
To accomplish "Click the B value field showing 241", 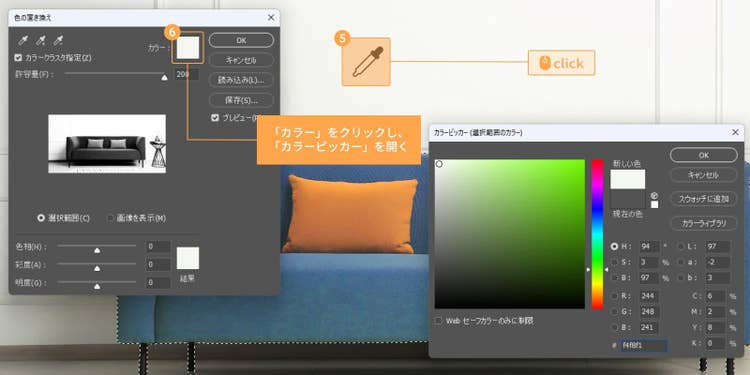I will coord(649,328).
